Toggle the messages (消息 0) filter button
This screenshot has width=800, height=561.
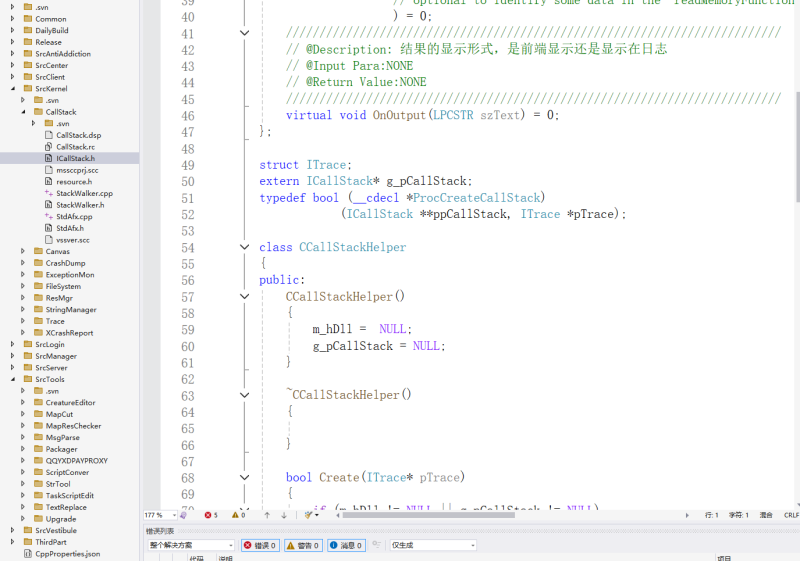coord(345,545)
